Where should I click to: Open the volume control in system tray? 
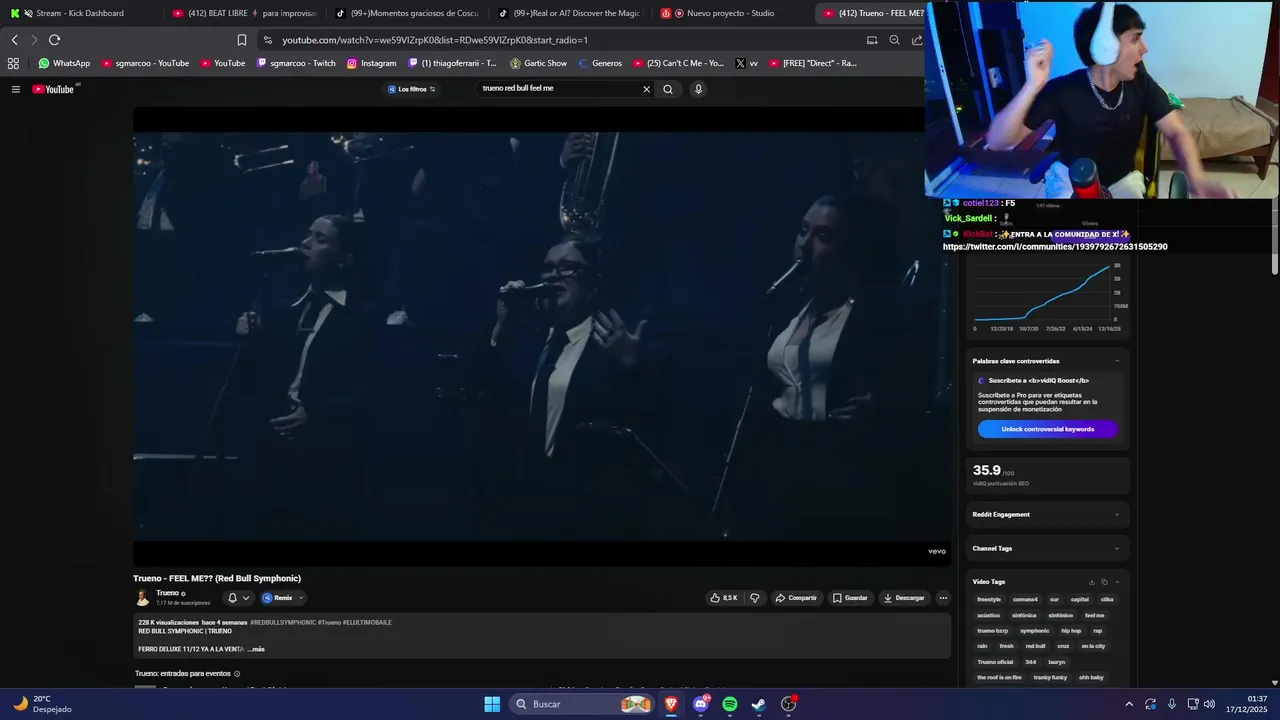click(x=1209, y=704)
